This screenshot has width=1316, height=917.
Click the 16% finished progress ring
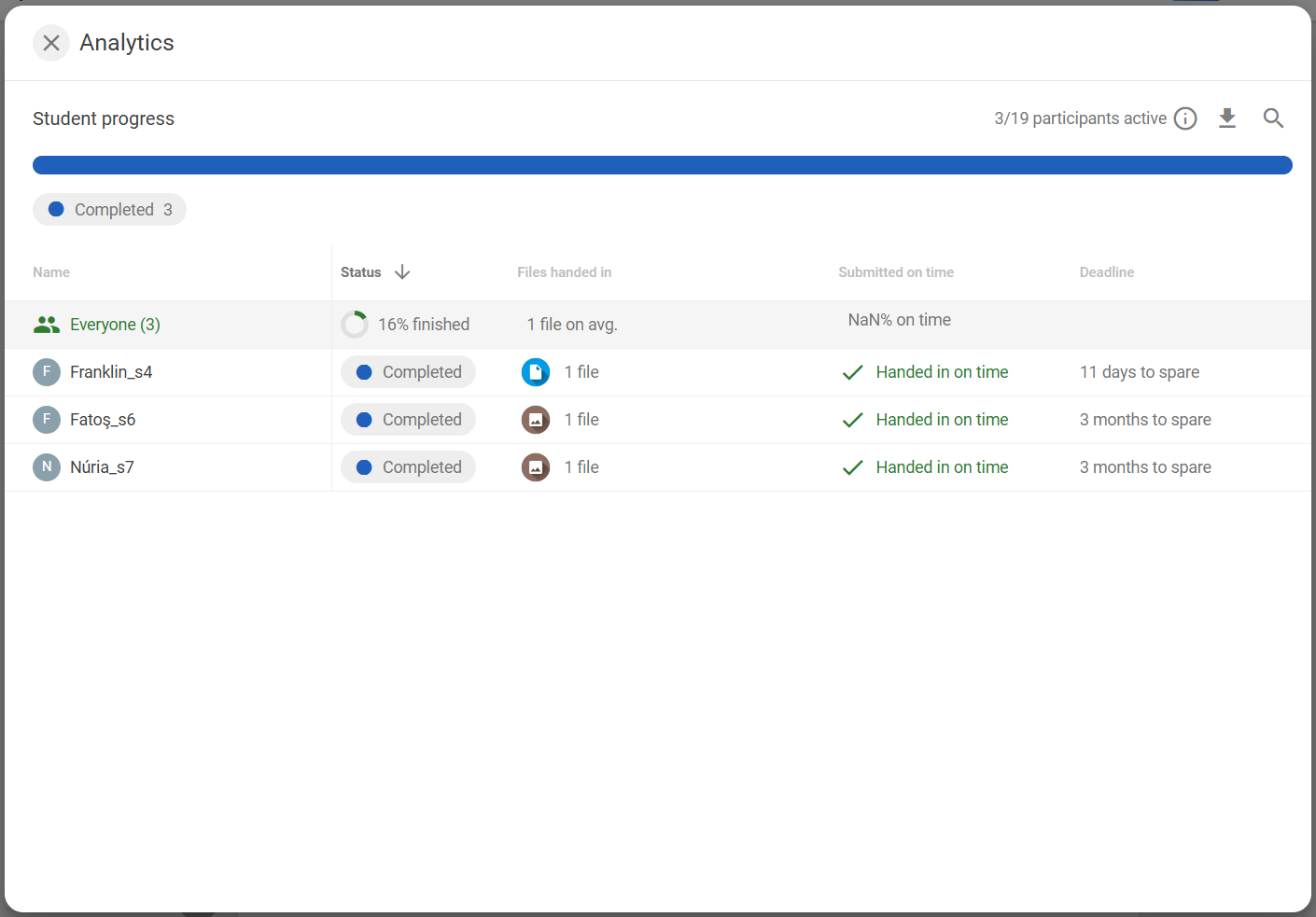[x=355, y=325]
